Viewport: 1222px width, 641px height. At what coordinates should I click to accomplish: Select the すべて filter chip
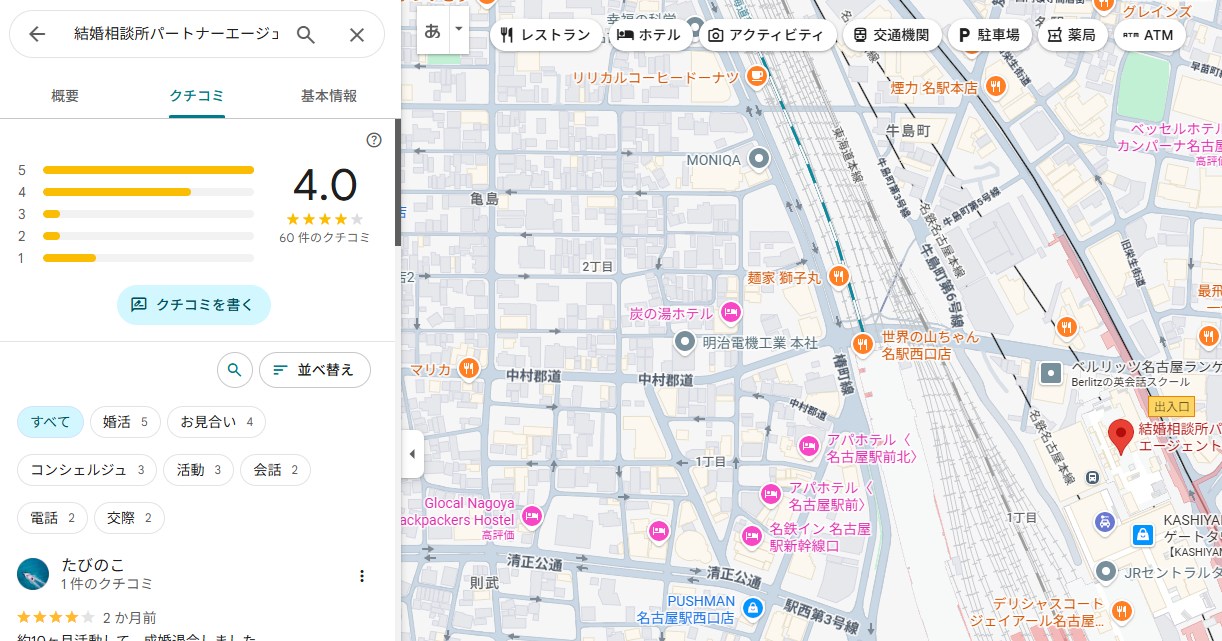click(x=50, y=422)
